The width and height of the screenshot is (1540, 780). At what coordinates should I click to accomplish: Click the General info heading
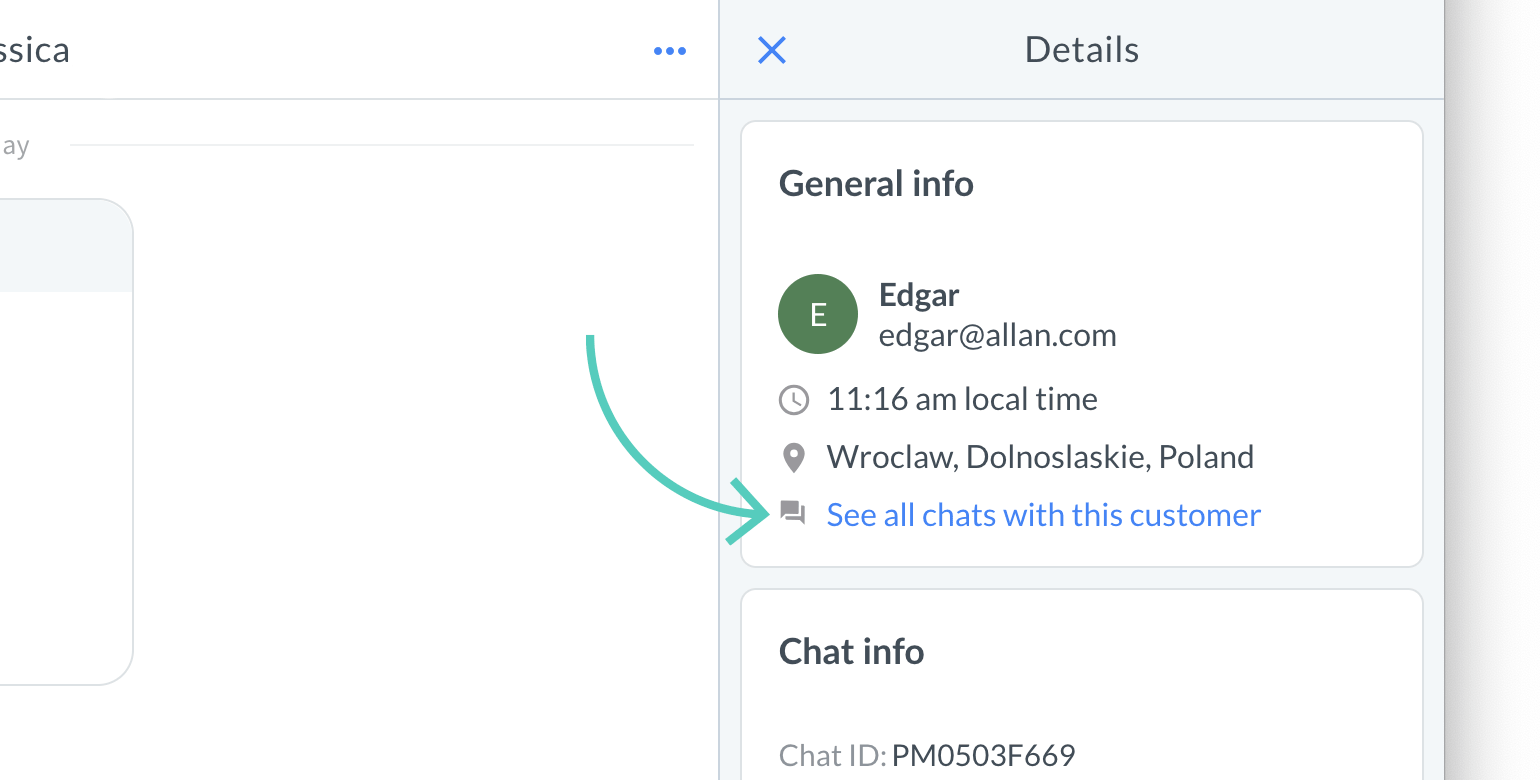[x=876, y=184]
